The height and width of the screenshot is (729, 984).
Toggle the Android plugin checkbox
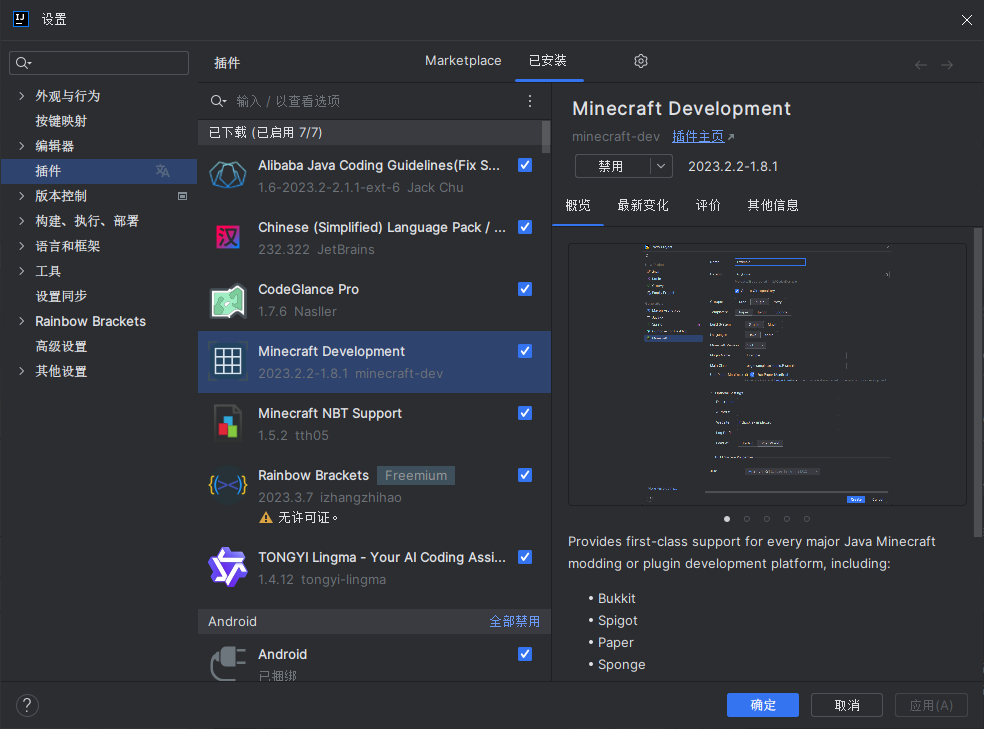pos(525,654)
